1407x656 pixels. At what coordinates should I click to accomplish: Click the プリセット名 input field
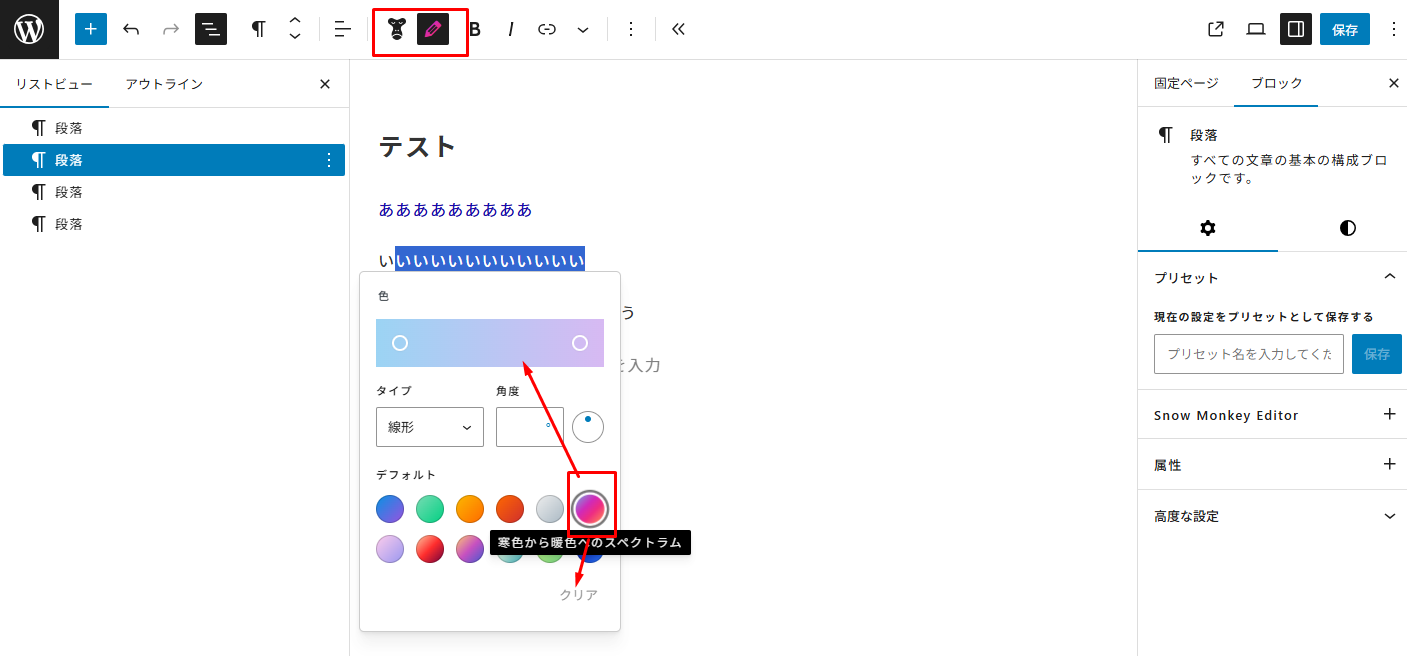1248,354
